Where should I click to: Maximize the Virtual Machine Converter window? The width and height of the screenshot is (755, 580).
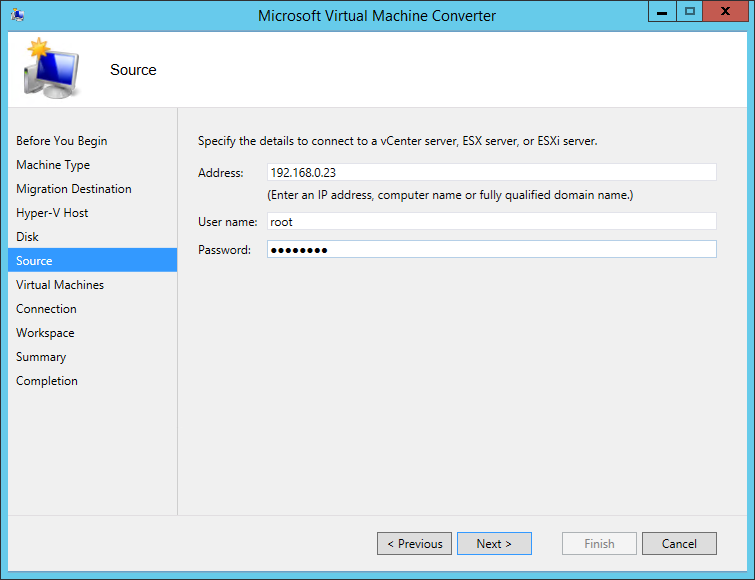pos(690,11)
